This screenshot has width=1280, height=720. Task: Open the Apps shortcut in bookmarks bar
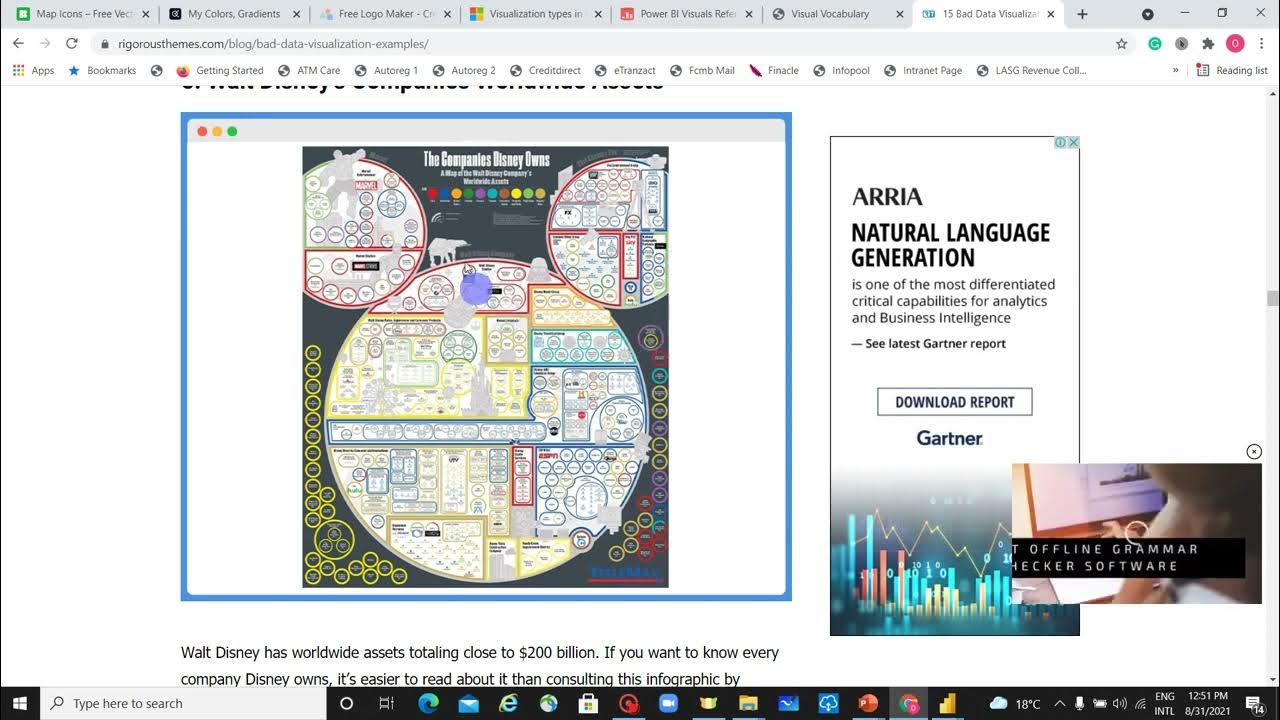point(33,71)
